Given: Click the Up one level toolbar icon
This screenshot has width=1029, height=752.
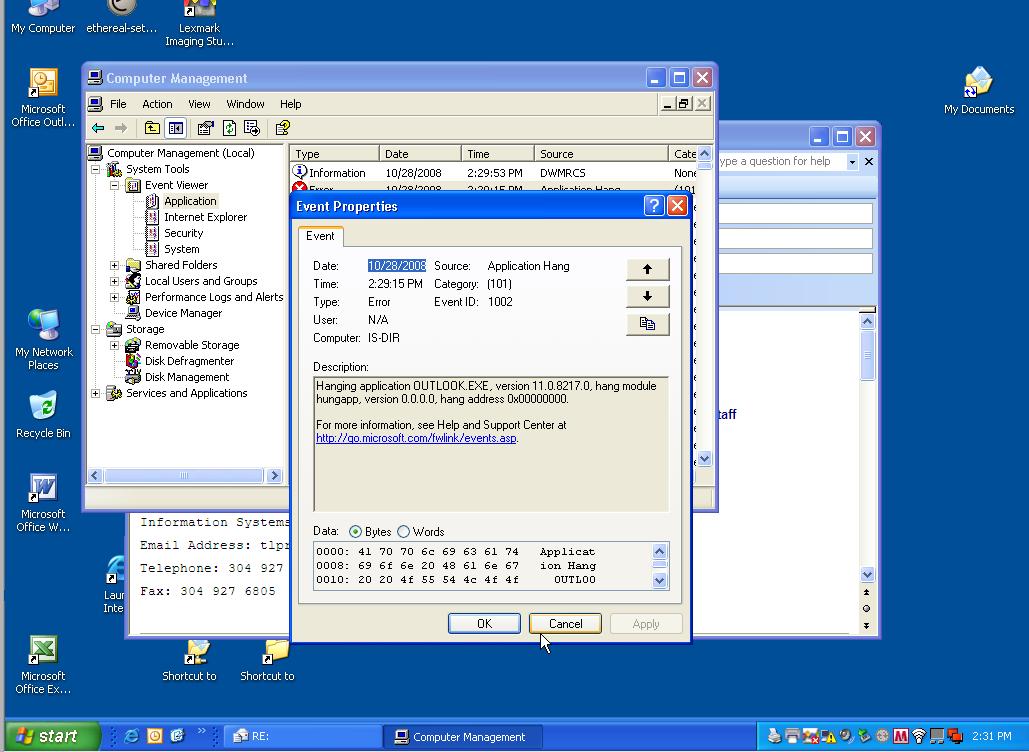Looking at the screenshot, I should [152, 128].
